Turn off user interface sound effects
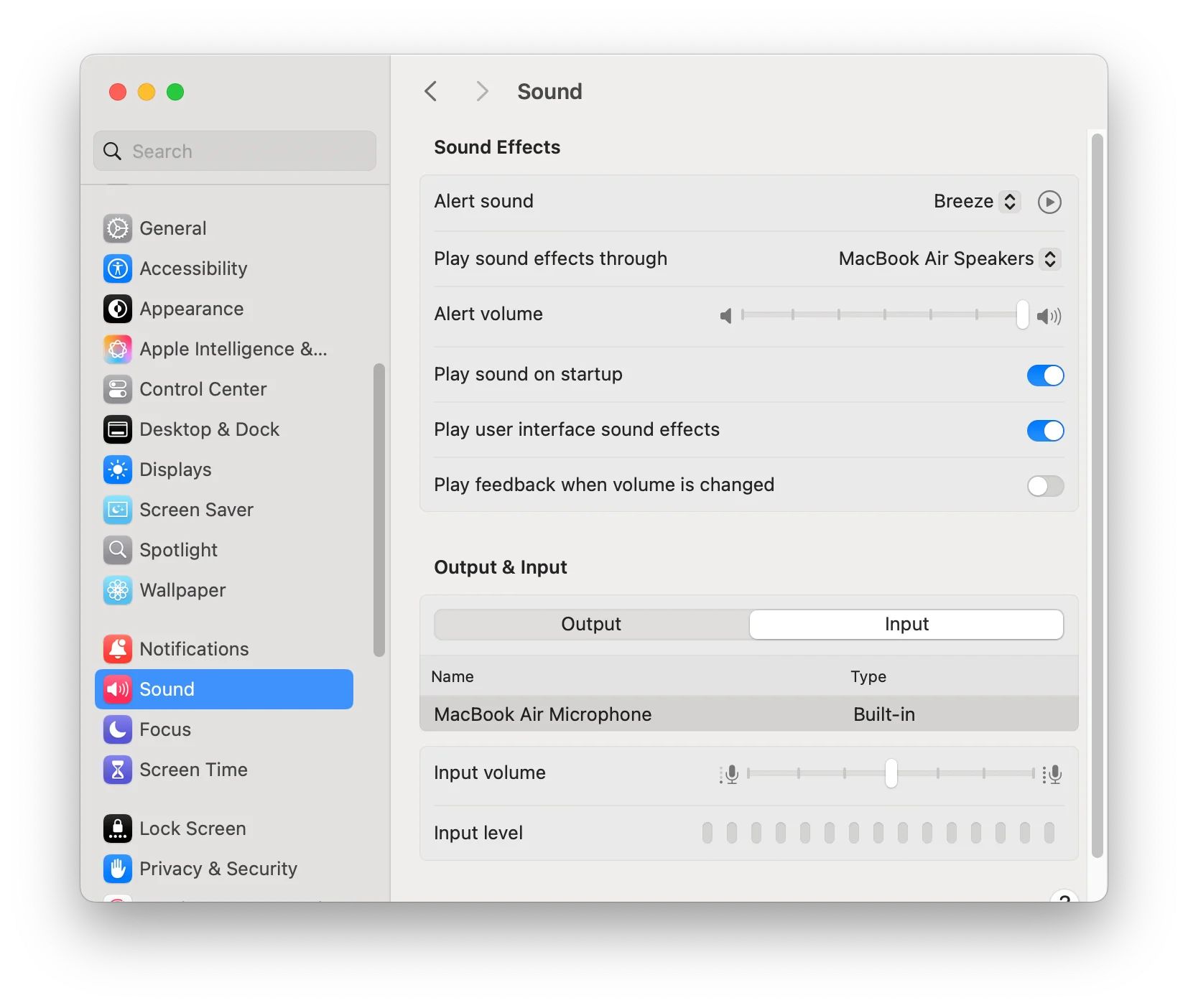1188x1008 pixels. [x=1045, y=430]
